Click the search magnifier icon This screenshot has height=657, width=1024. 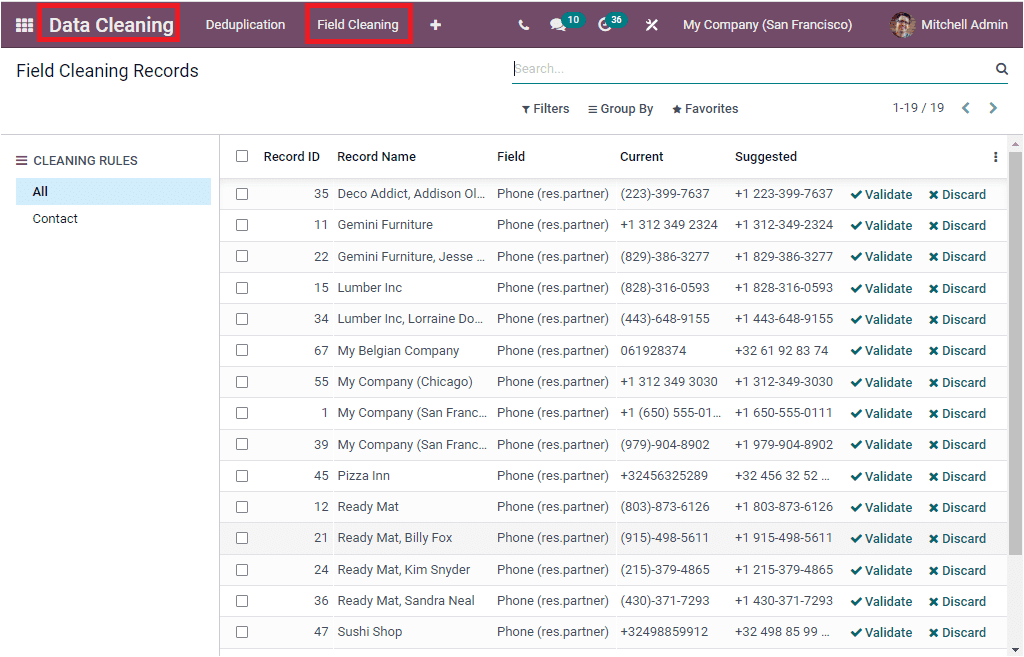tap(1001, 69)
